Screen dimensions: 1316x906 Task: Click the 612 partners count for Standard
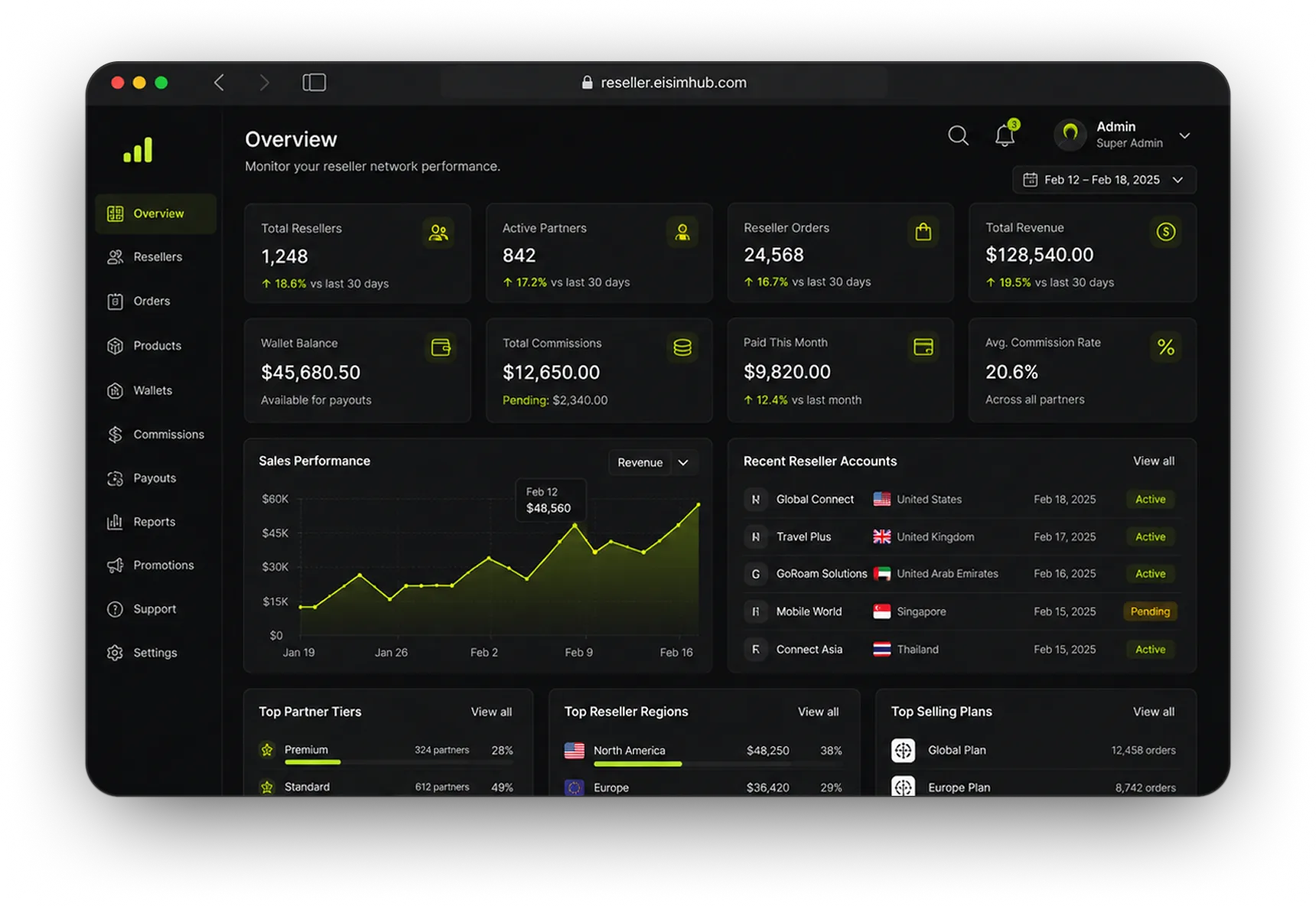coord(441,787)
